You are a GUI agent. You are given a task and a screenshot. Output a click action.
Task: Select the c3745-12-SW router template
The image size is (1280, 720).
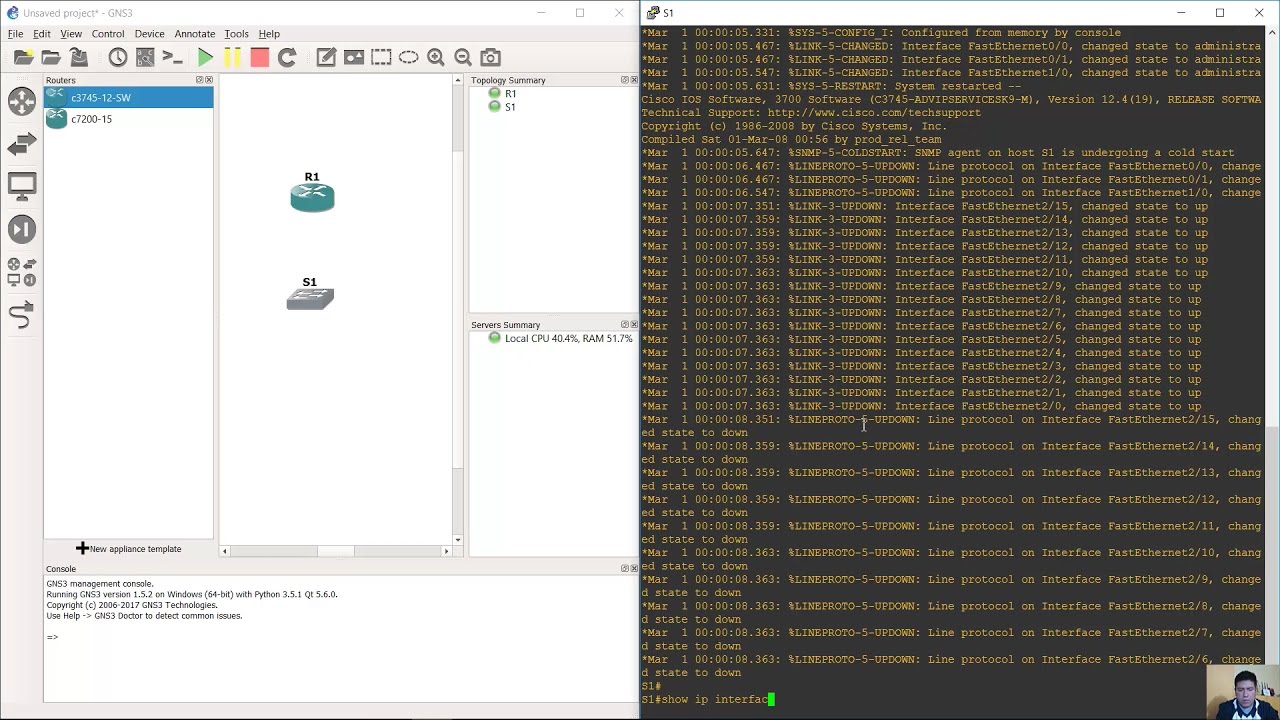point(128,97)
